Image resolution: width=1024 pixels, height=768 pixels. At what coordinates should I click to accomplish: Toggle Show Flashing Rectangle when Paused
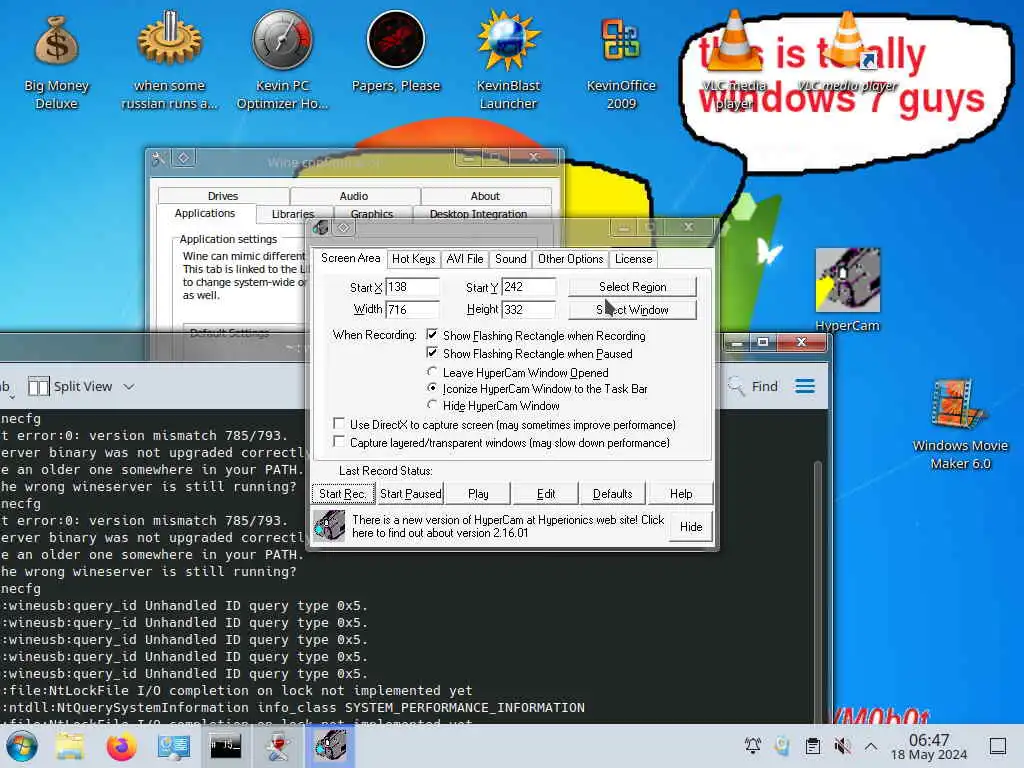point(432,353)
